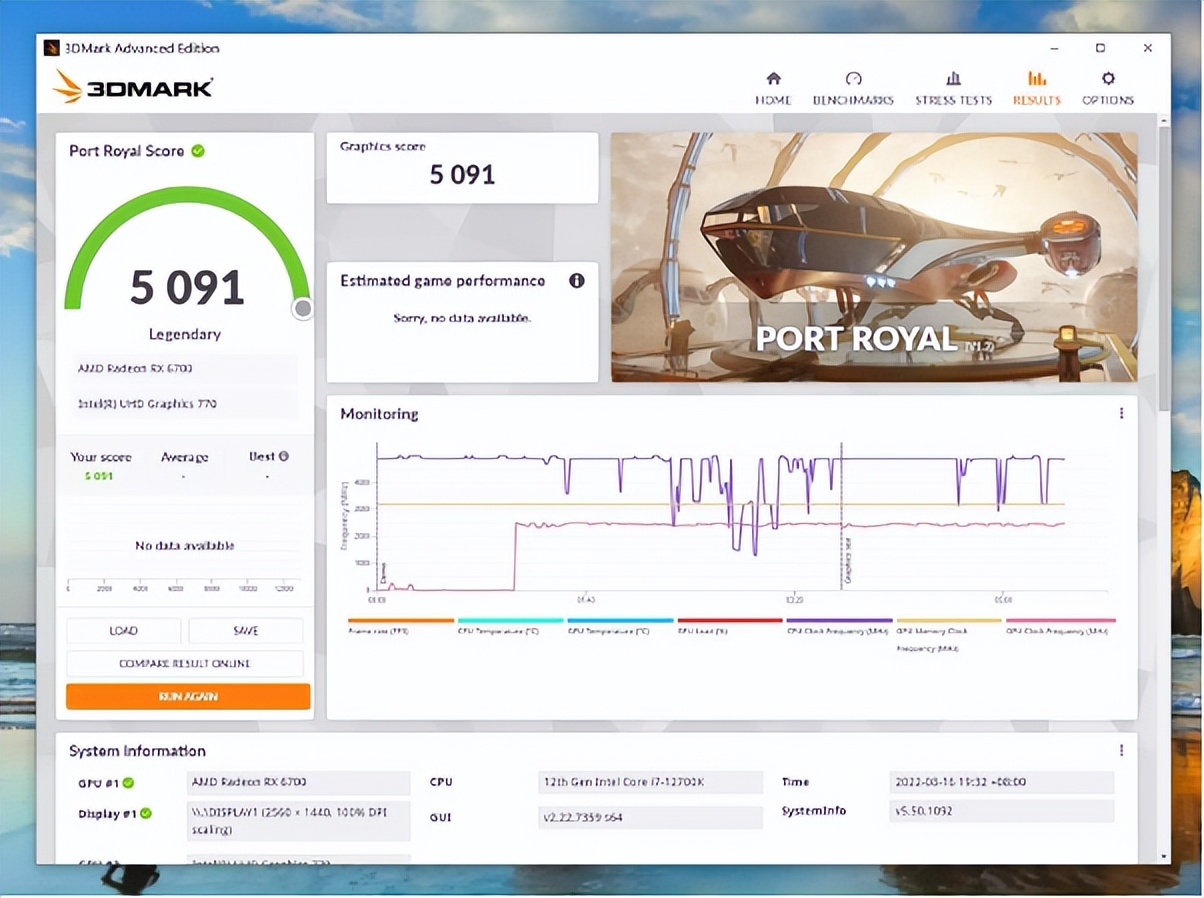Image resolution: width=1204 pixels, height=898 pixels.
Task: Click the info icon next to Best
Action: tap(284, 456)
